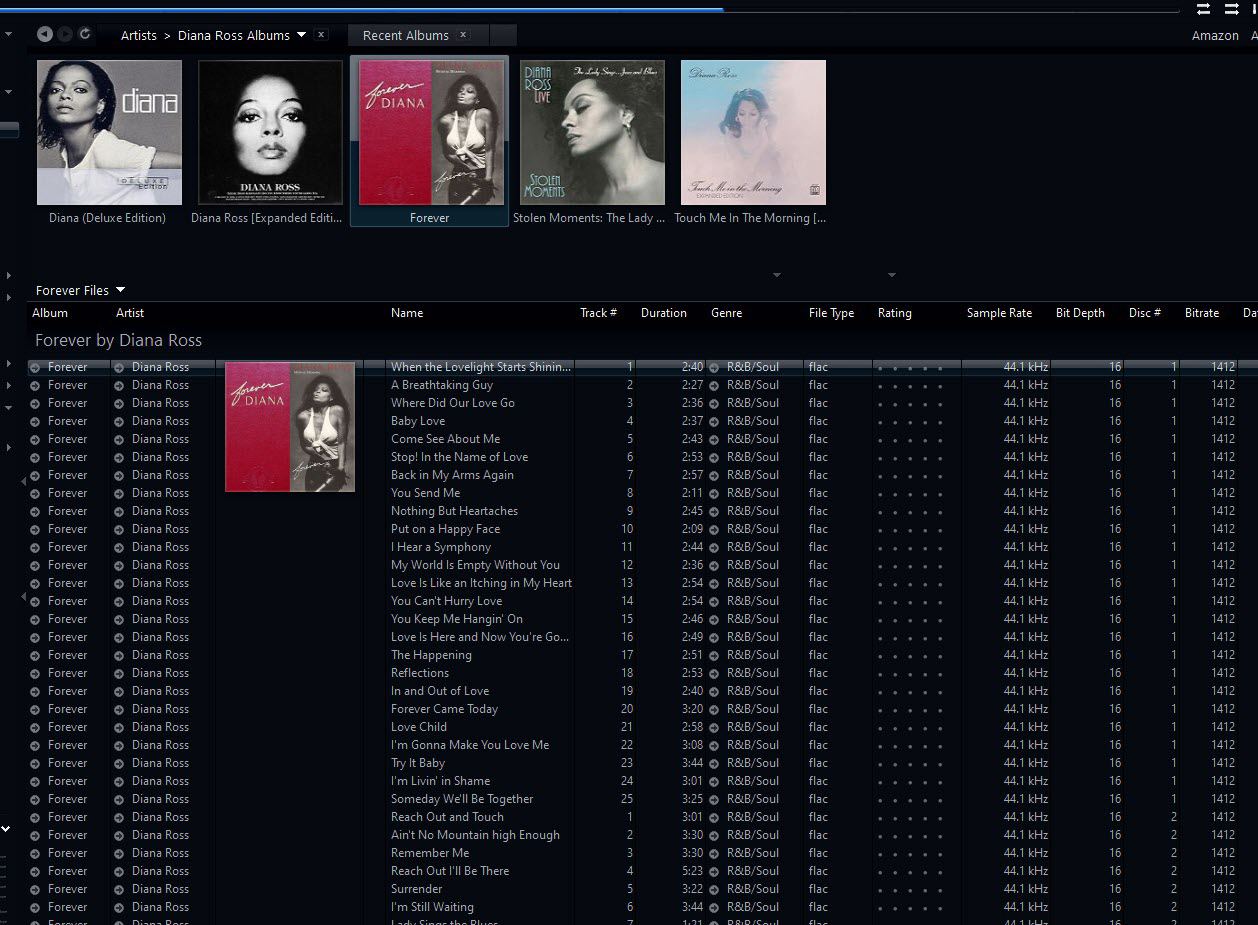Open the Amazon link
Image resolution: width=1258 pixels, height=925 pixels.
click(1215, 36)
